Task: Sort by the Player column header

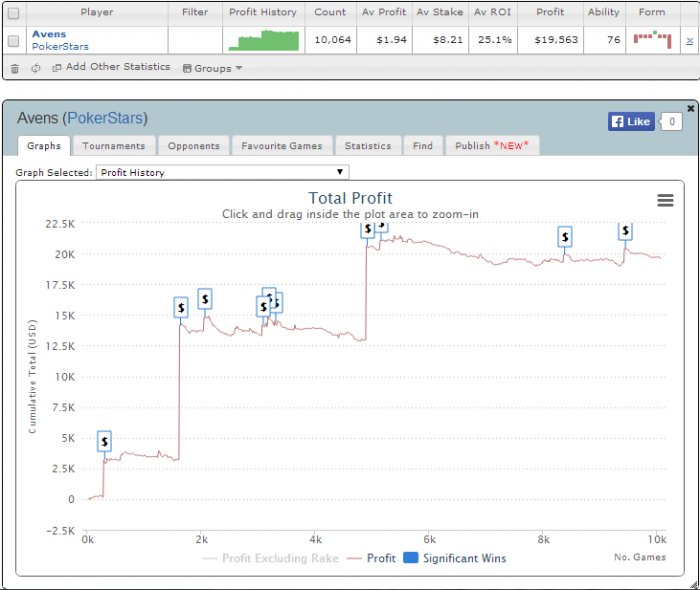Action: (97, 12)
